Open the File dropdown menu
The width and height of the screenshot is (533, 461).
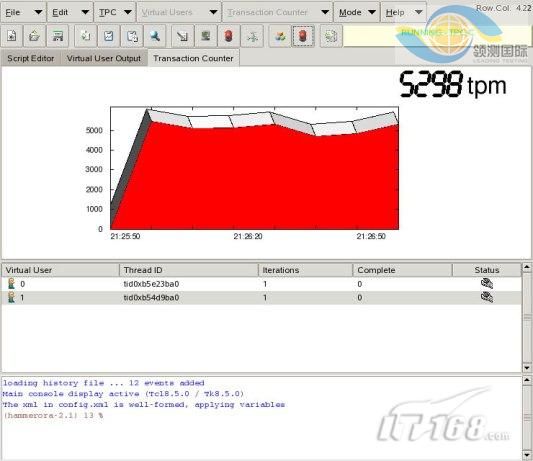pyautogui.click(x=23, y=12)
